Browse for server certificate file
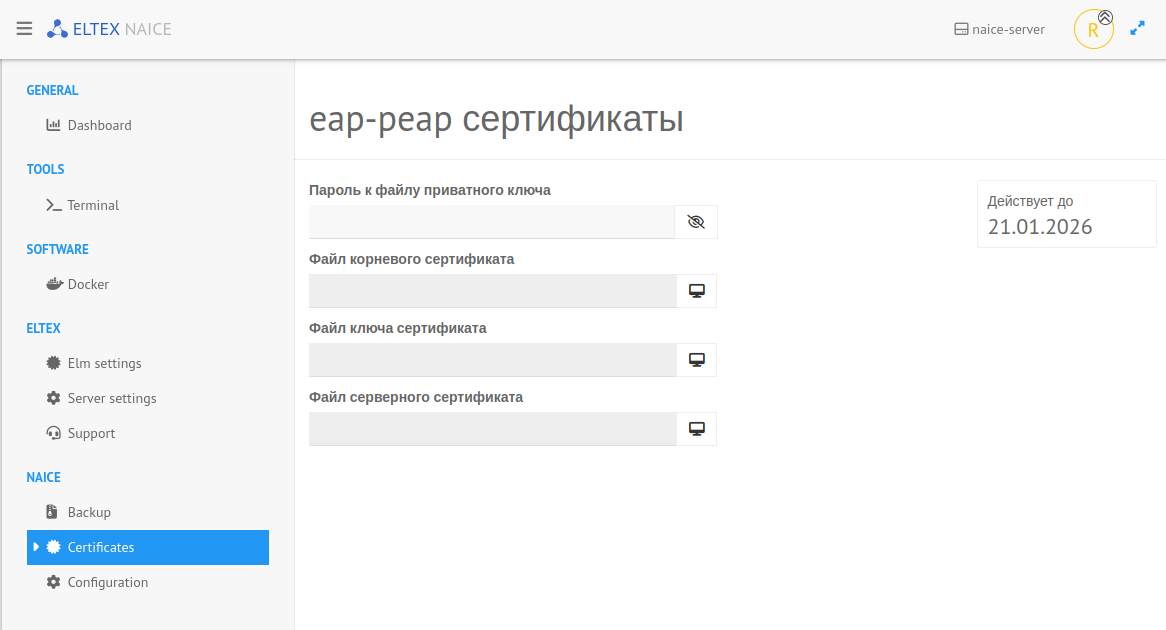 click(x=696, y=429)
